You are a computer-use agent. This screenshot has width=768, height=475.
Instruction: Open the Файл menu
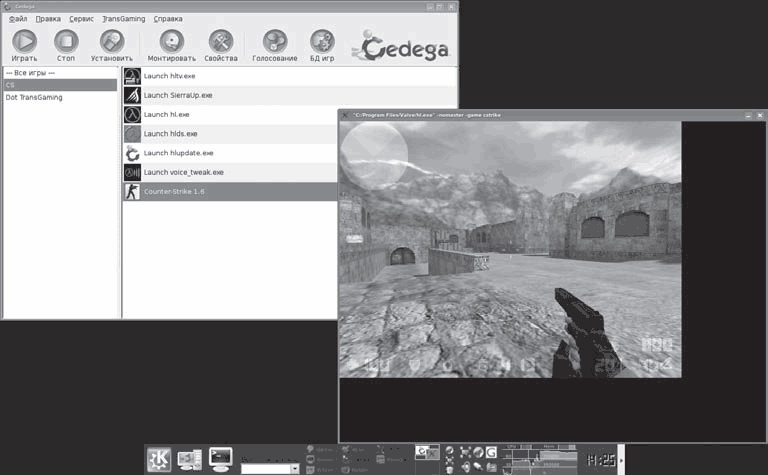[x=17, y=19]
